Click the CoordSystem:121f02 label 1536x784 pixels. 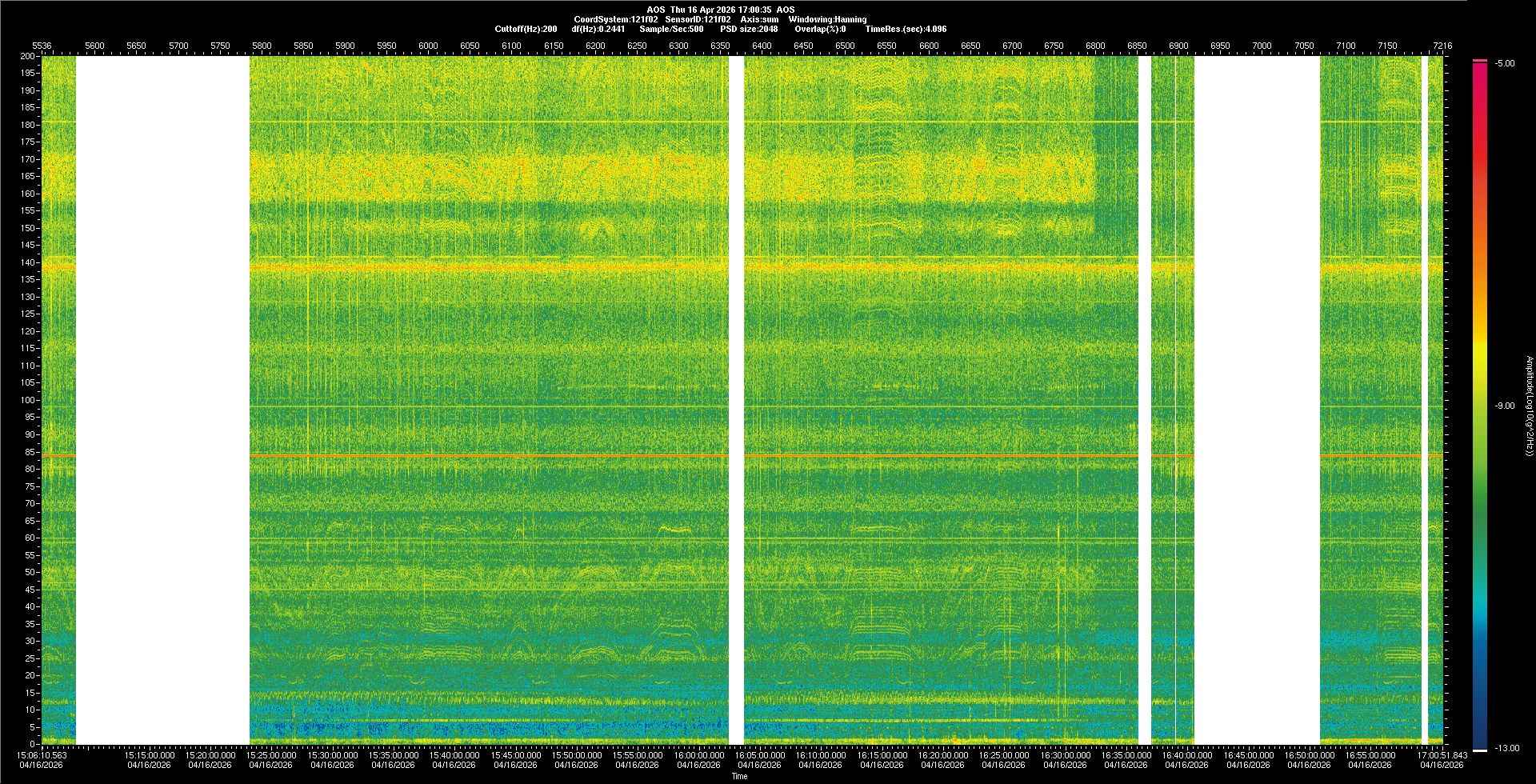point(616,19)
